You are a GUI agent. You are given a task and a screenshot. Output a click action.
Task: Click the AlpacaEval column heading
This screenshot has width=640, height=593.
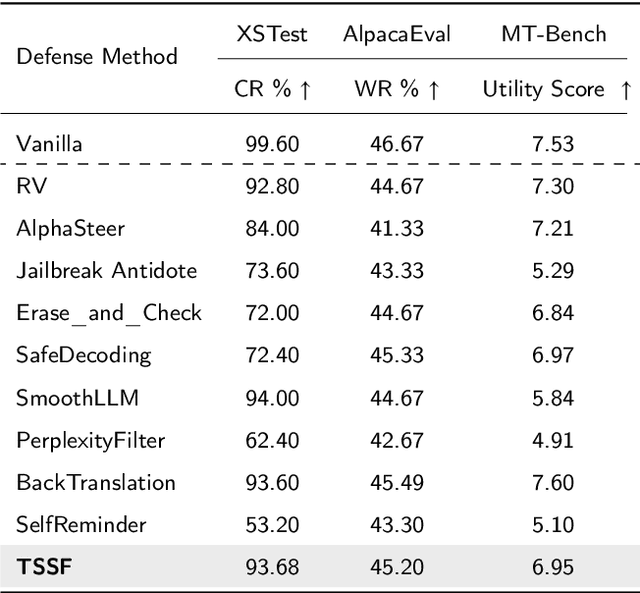(396, 34)
